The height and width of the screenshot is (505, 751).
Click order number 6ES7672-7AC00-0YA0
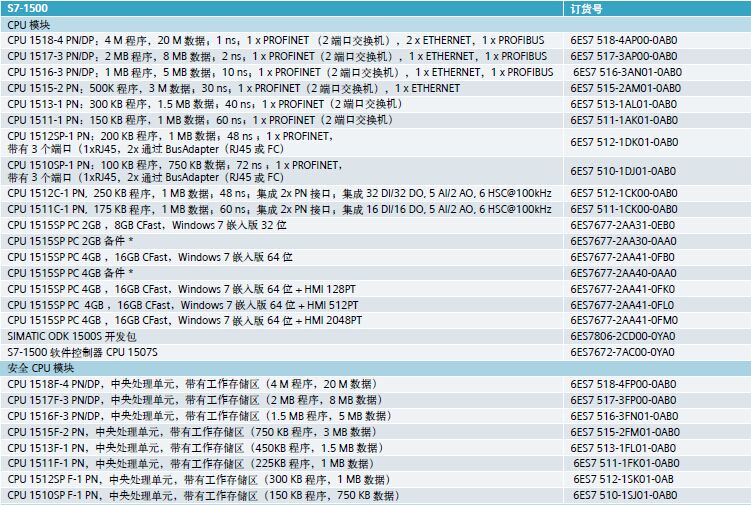622,353
